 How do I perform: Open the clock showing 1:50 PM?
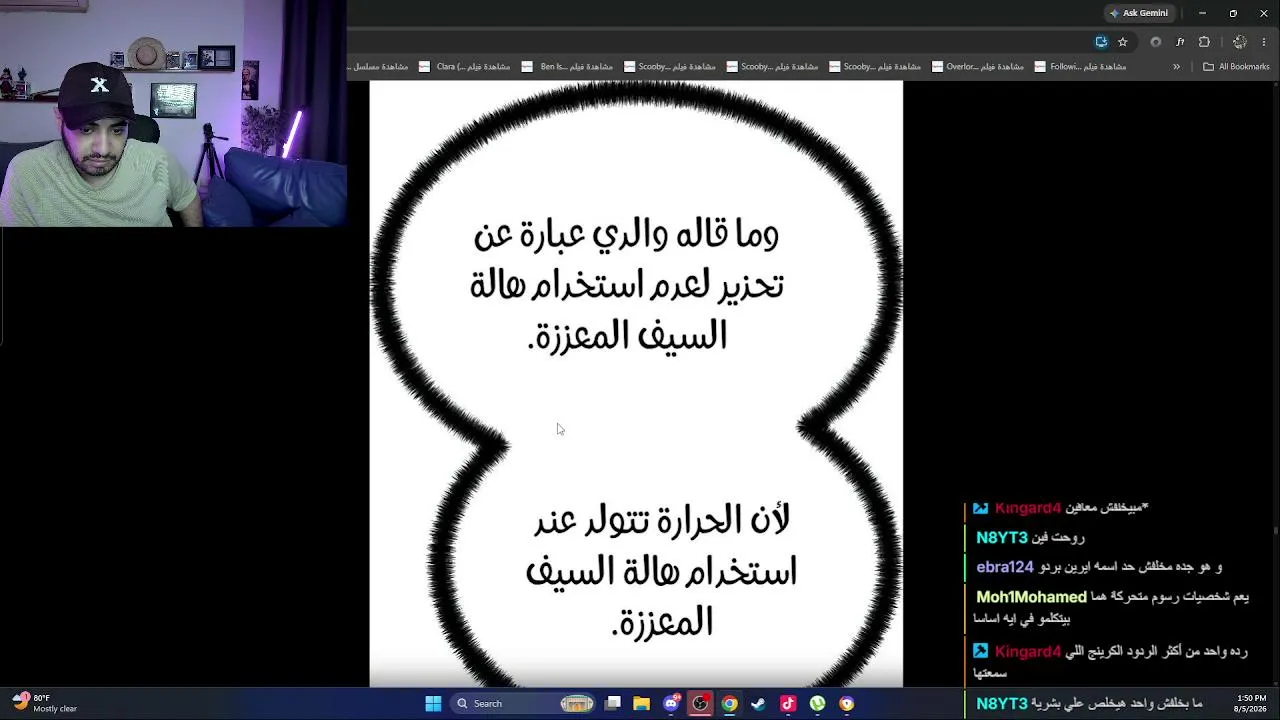pos(1251,703)
